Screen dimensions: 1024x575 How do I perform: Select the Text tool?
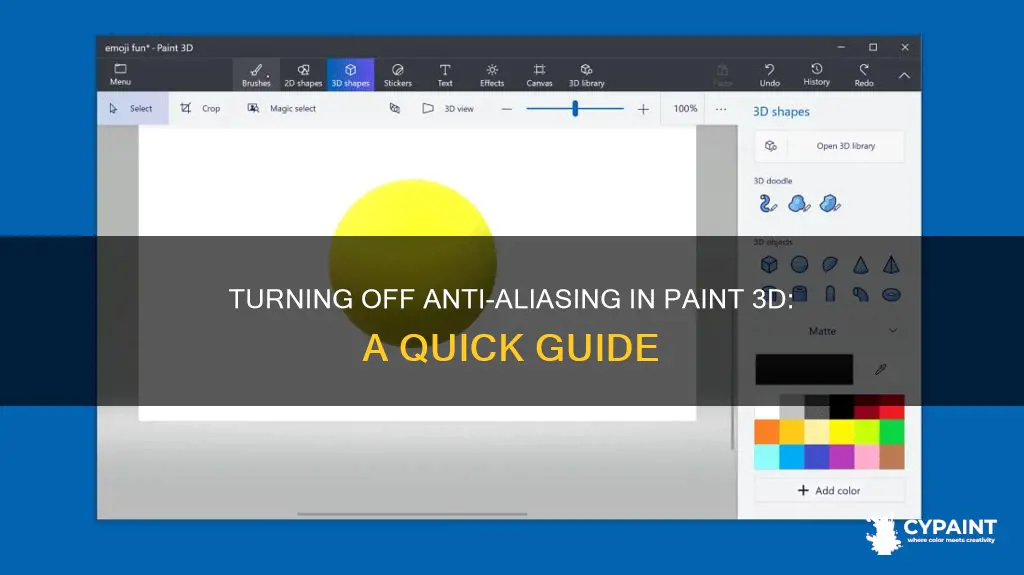(x=445, y=75)
